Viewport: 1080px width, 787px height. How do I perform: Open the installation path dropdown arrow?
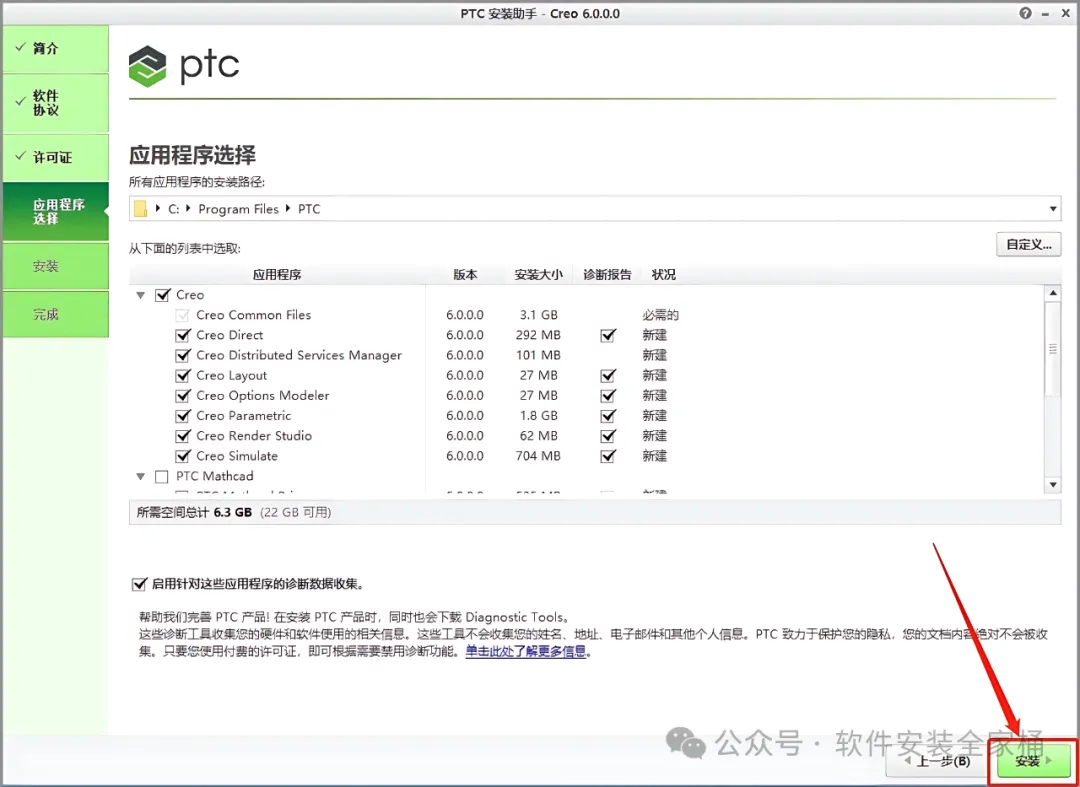point(1053,209)
